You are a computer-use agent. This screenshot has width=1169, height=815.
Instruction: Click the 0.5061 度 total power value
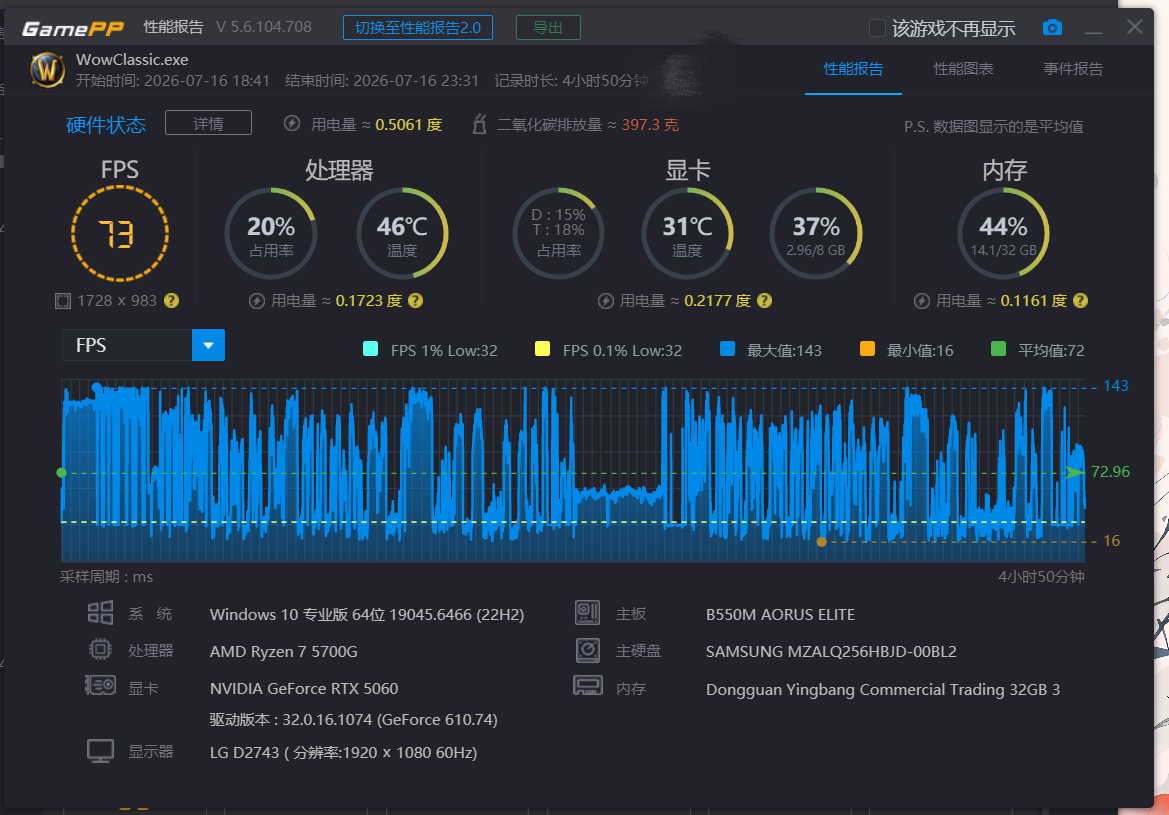pyautogui.click(x=409, y=125)
